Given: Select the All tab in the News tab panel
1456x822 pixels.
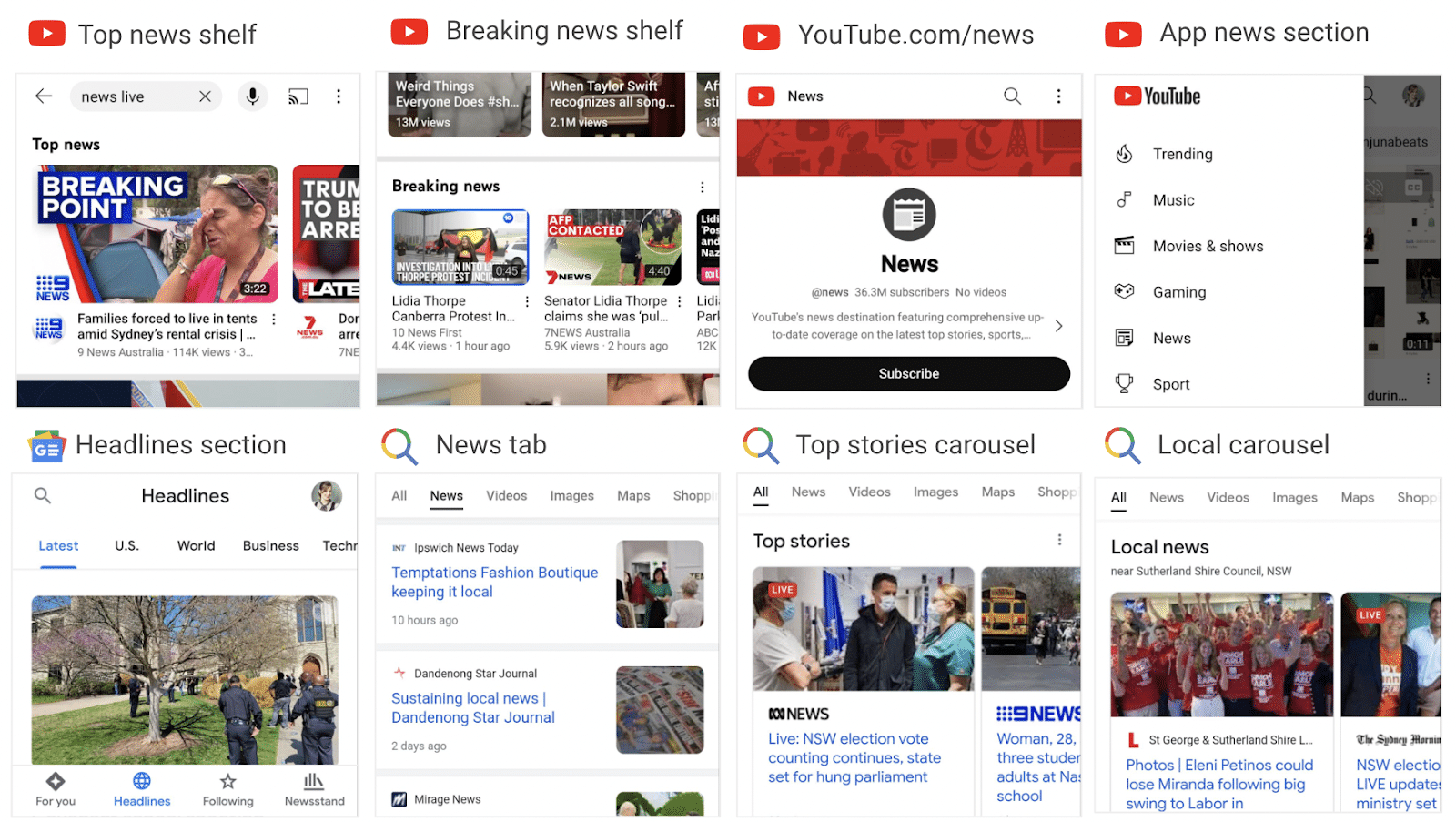Looking at the screenshot, I should (399, 496).
